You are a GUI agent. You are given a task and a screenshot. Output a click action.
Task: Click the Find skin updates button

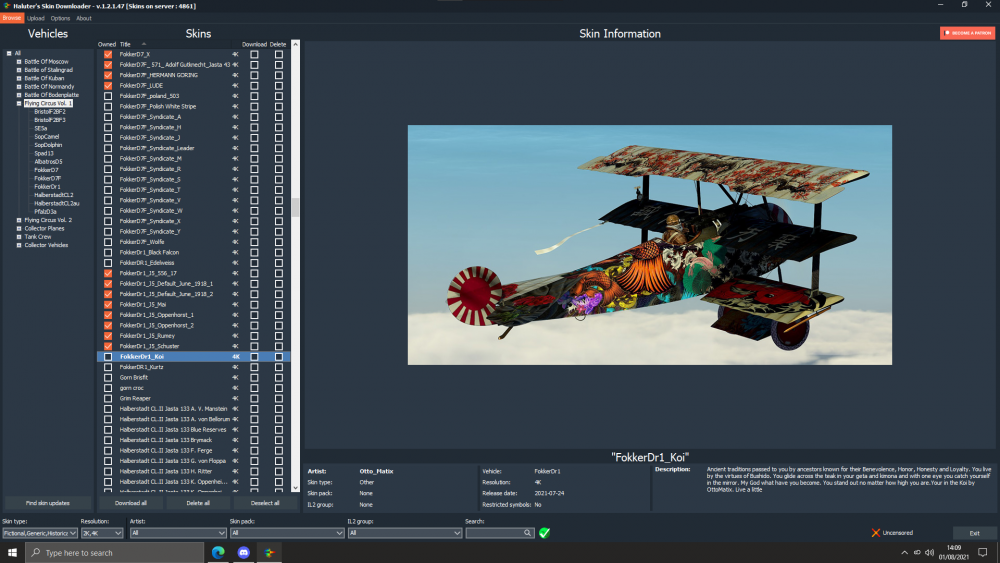pyautogui.click(x=48, y=502)
